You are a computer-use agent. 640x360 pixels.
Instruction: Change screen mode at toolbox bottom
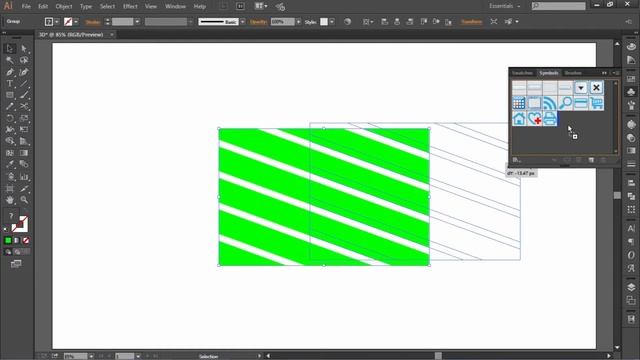(16, 264)
